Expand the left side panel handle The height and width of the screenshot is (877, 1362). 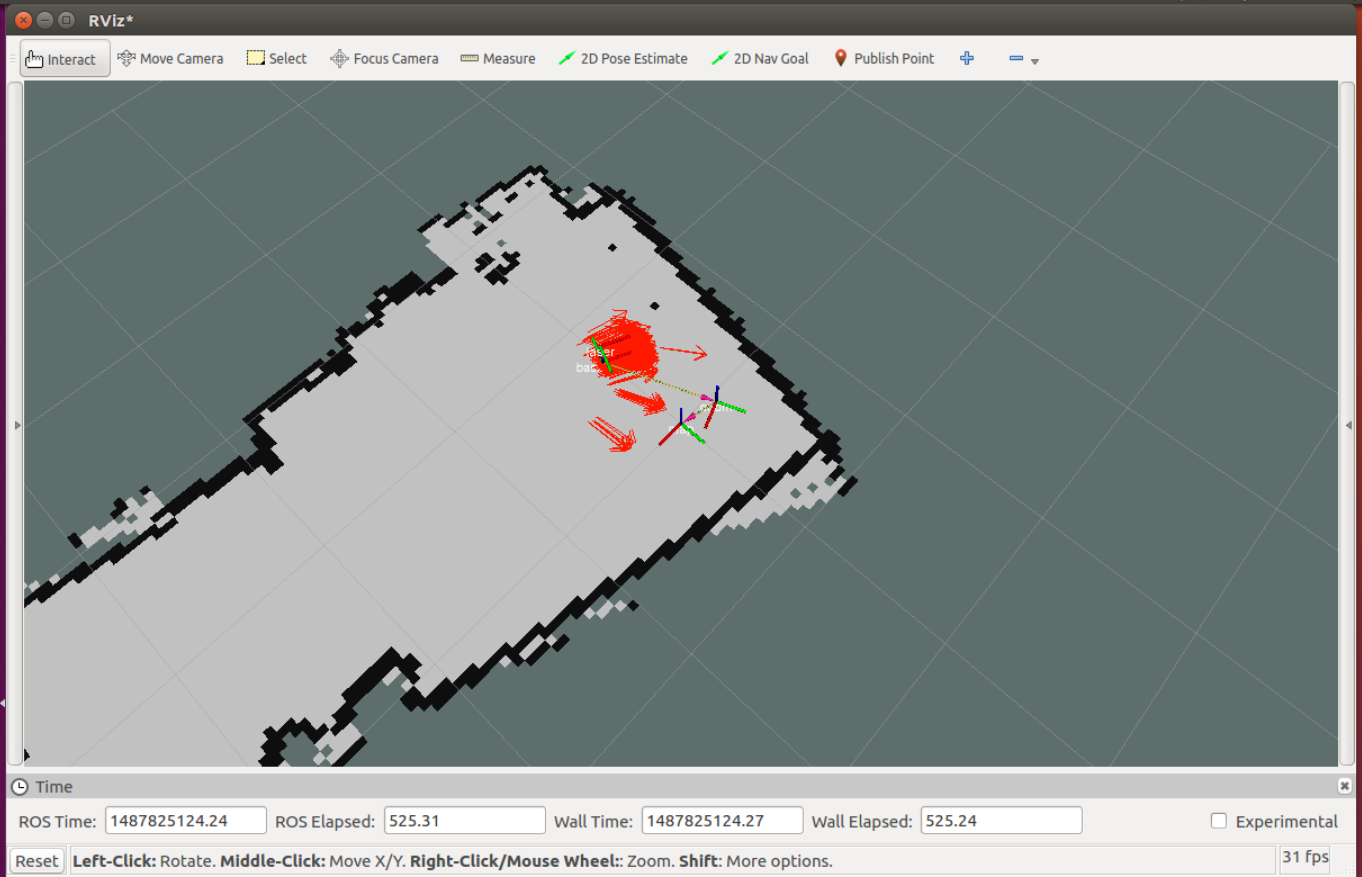(16, 425)
